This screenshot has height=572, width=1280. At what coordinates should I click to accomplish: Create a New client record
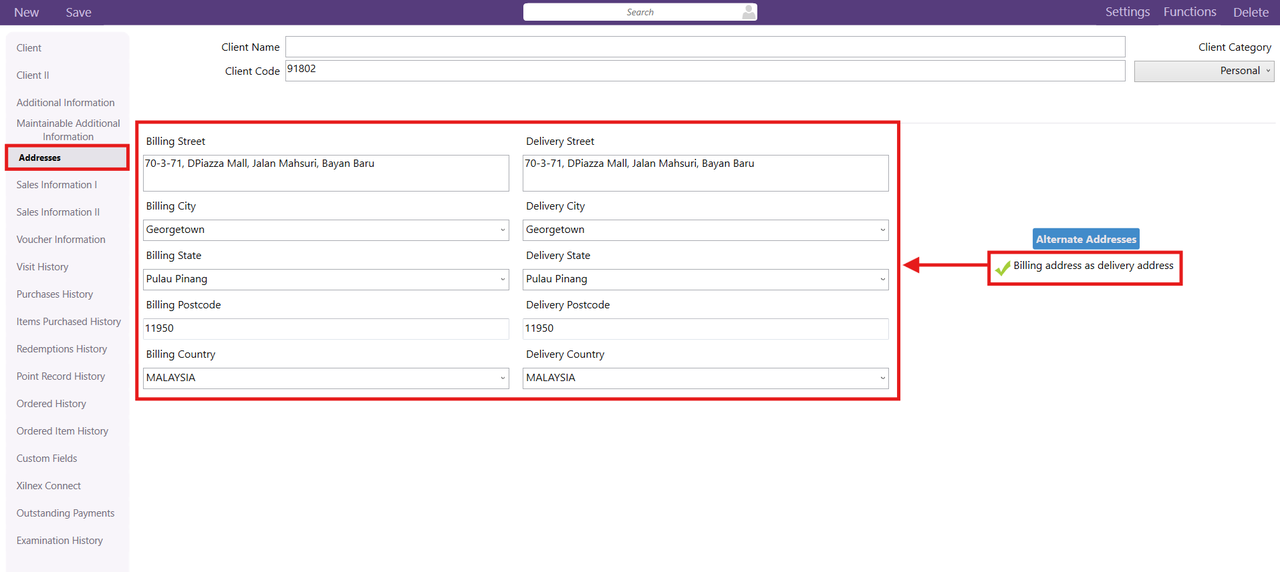click(x=27, y=12)
